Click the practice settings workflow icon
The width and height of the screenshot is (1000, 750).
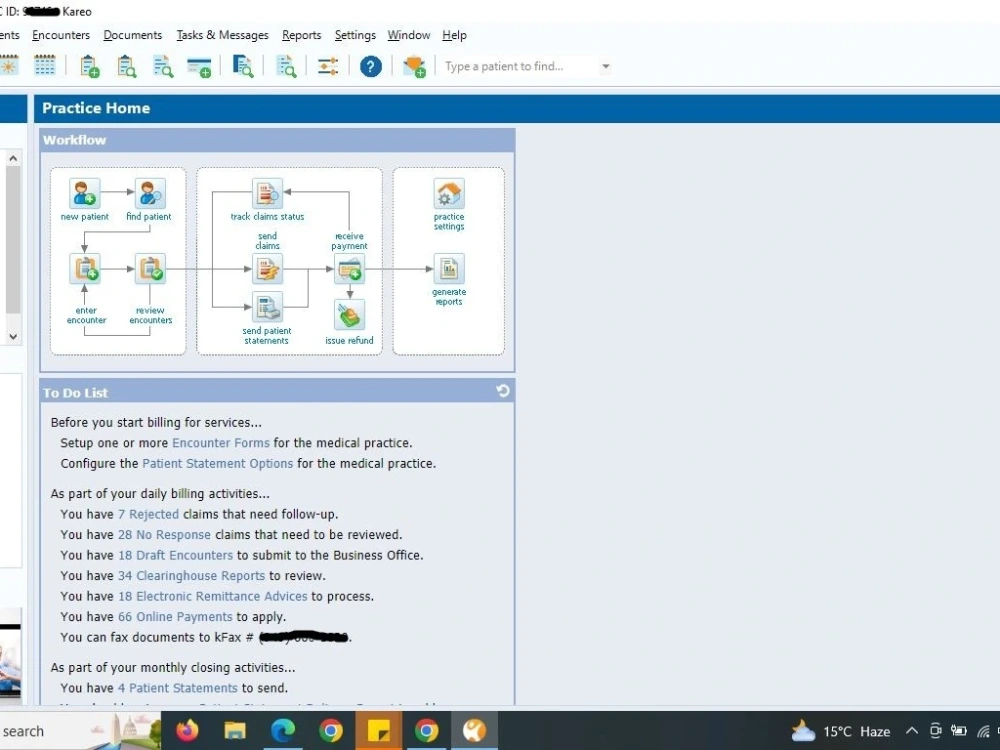449,193
